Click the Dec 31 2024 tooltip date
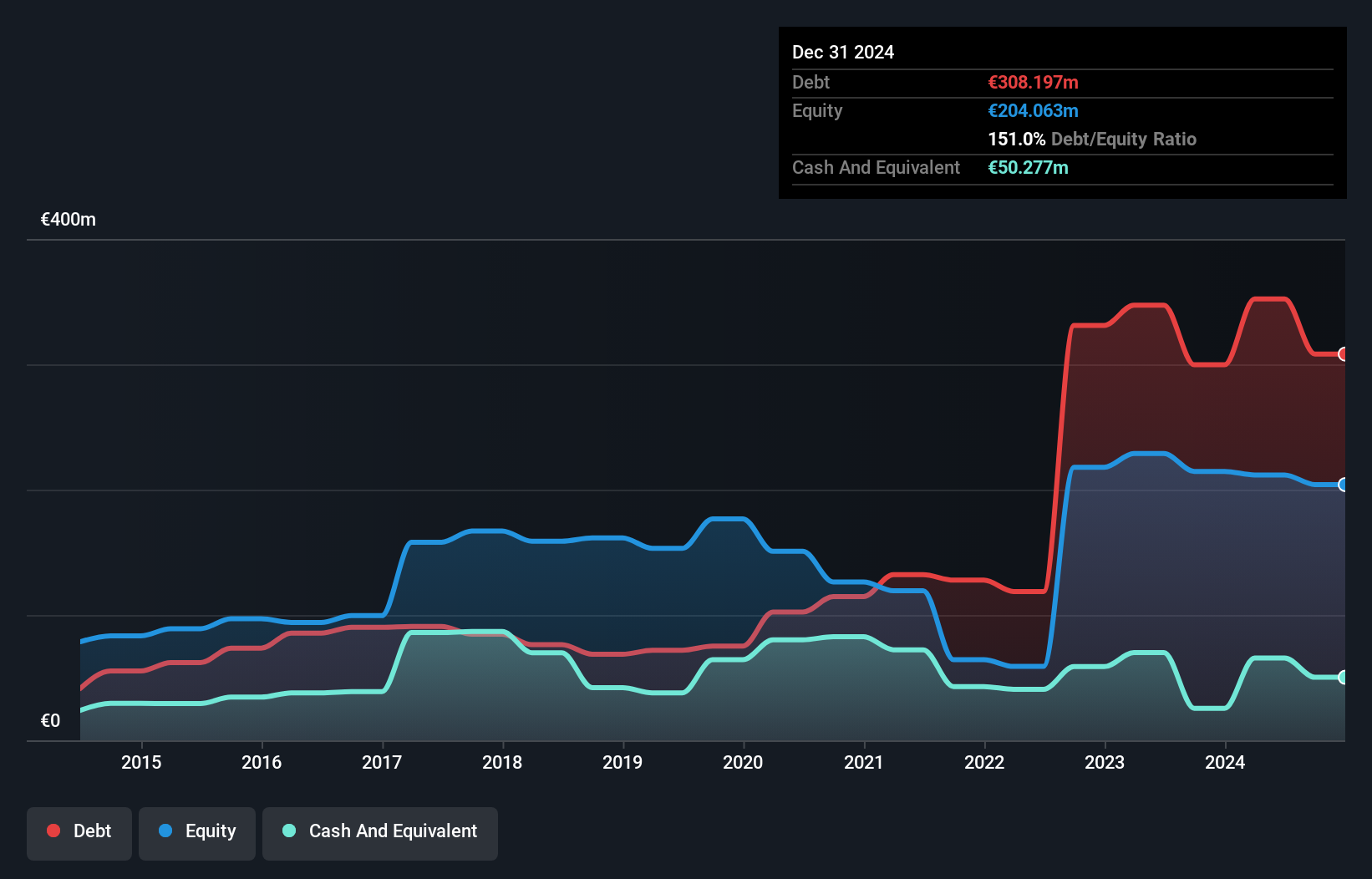 [843, 52]
